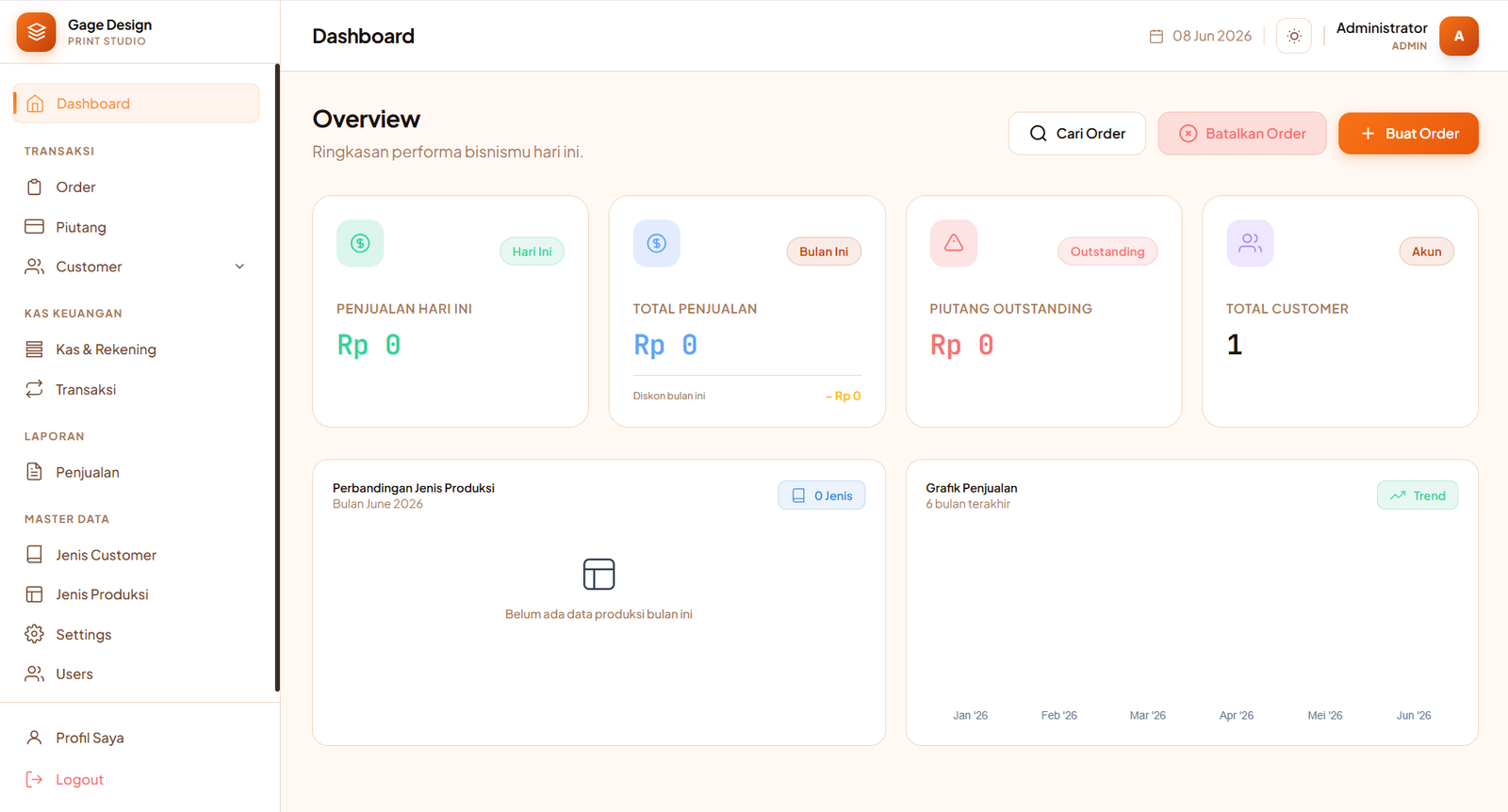
Task: Open the Order menu item
Action: pos(137,187)
